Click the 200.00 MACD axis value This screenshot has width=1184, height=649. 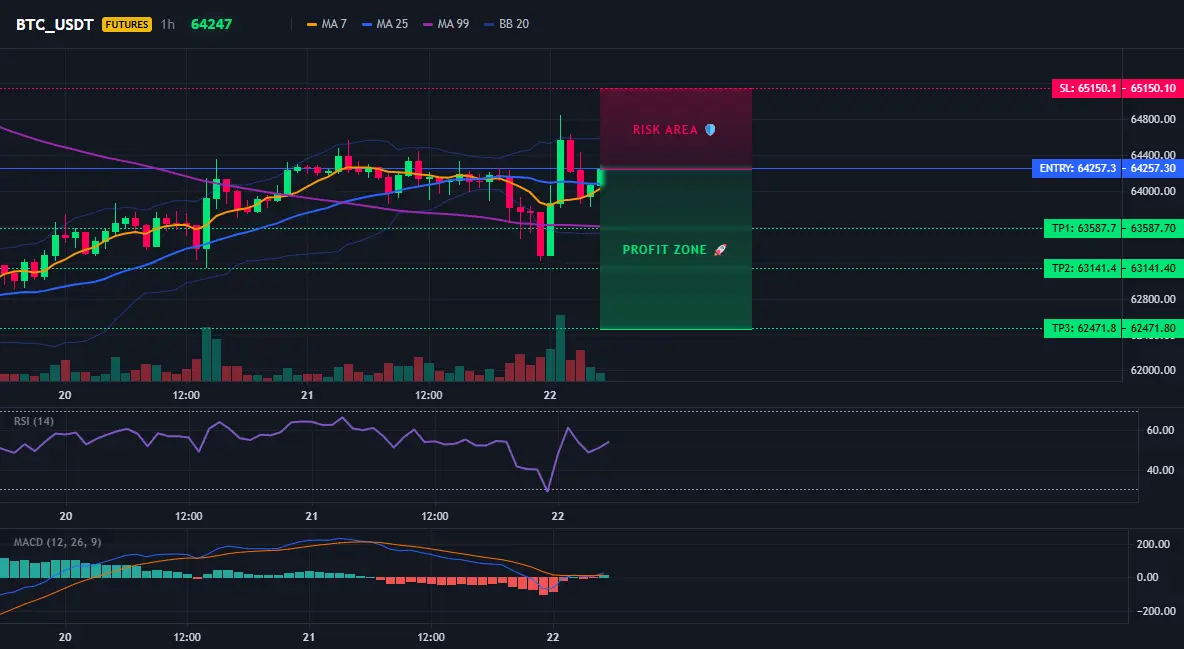click(1153, 544)
